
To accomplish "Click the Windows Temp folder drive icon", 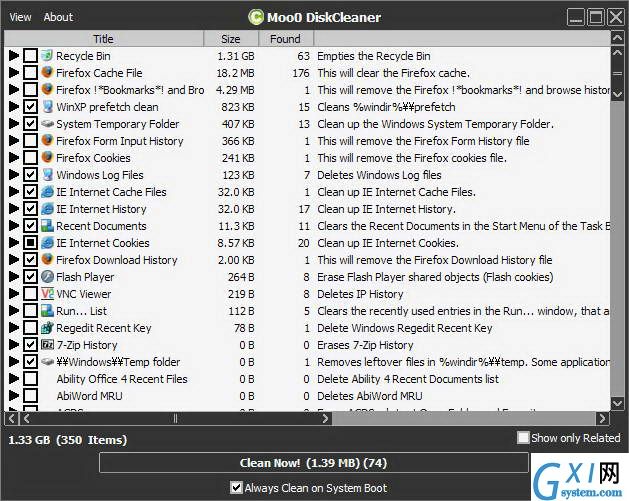I will tap(47, 361).
